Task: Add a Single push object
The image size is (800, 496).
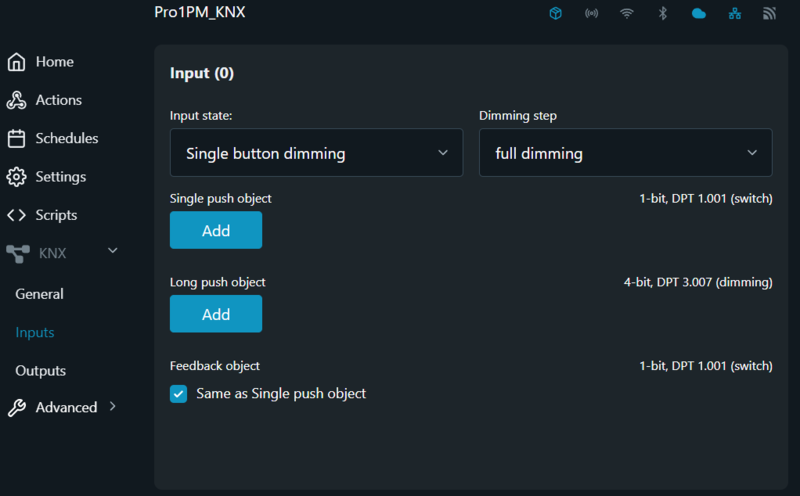Action: (216, 230)
